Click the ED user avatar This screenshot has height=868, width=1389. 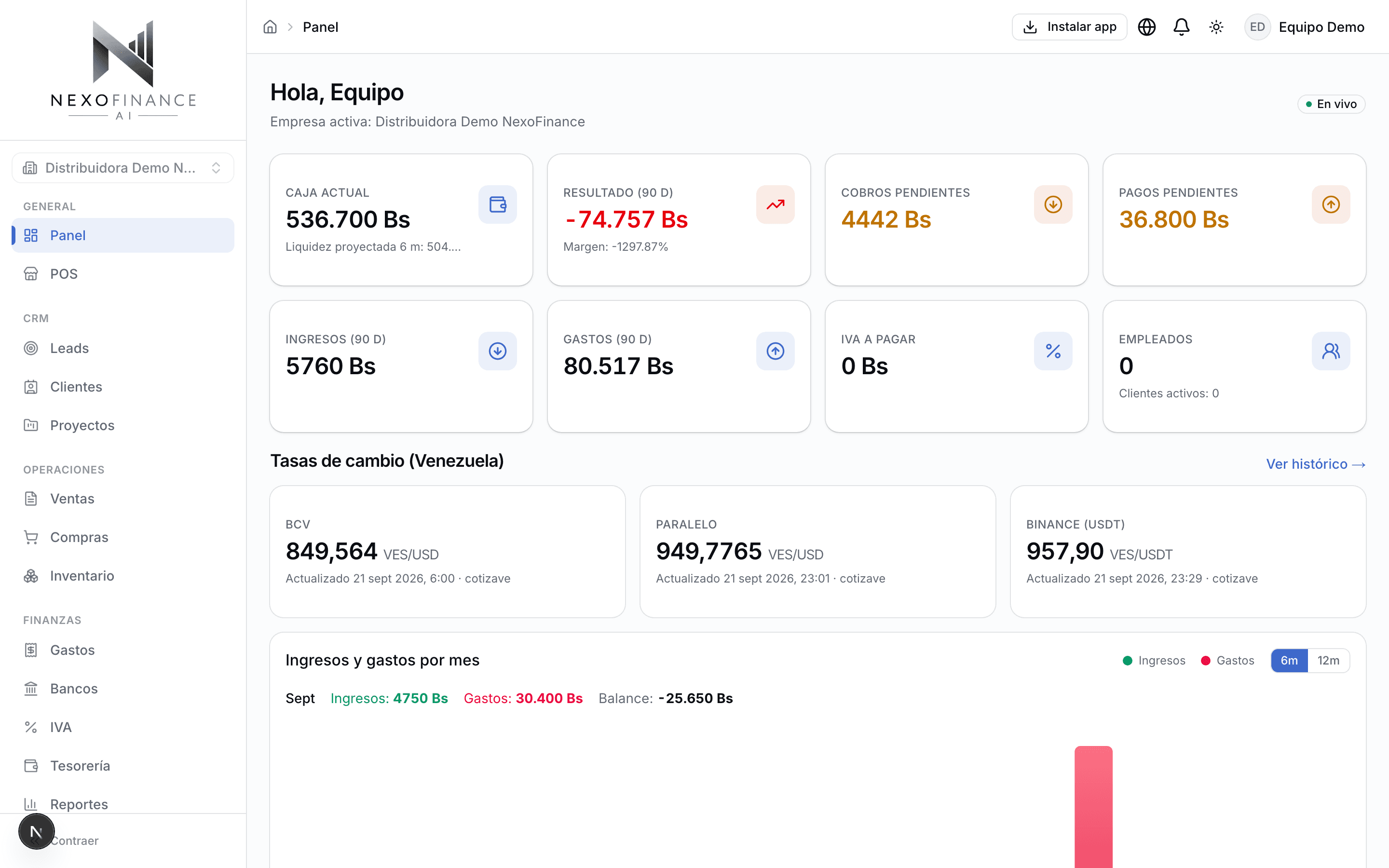click(x=1257, y=27)
